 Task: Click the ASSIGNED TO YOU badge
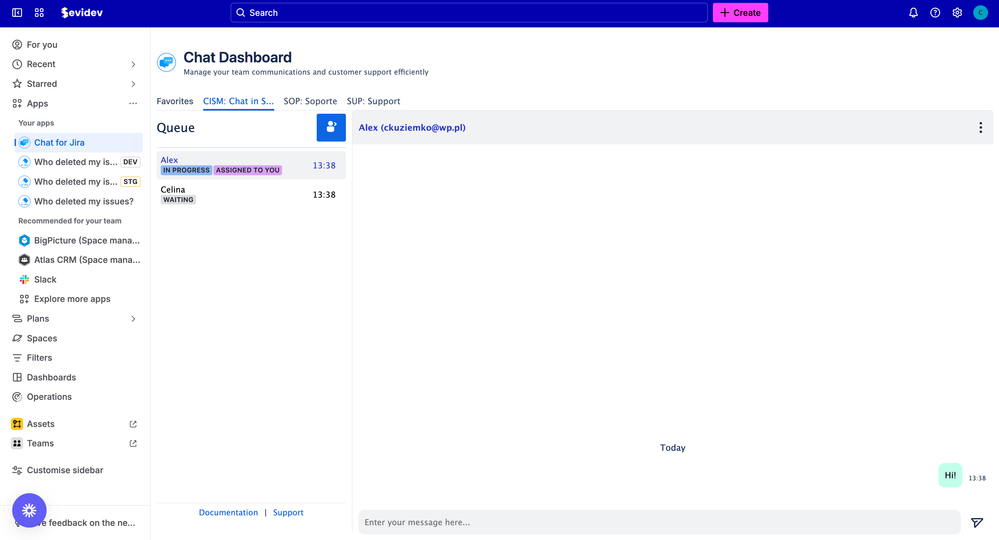[x=248, y=170]
